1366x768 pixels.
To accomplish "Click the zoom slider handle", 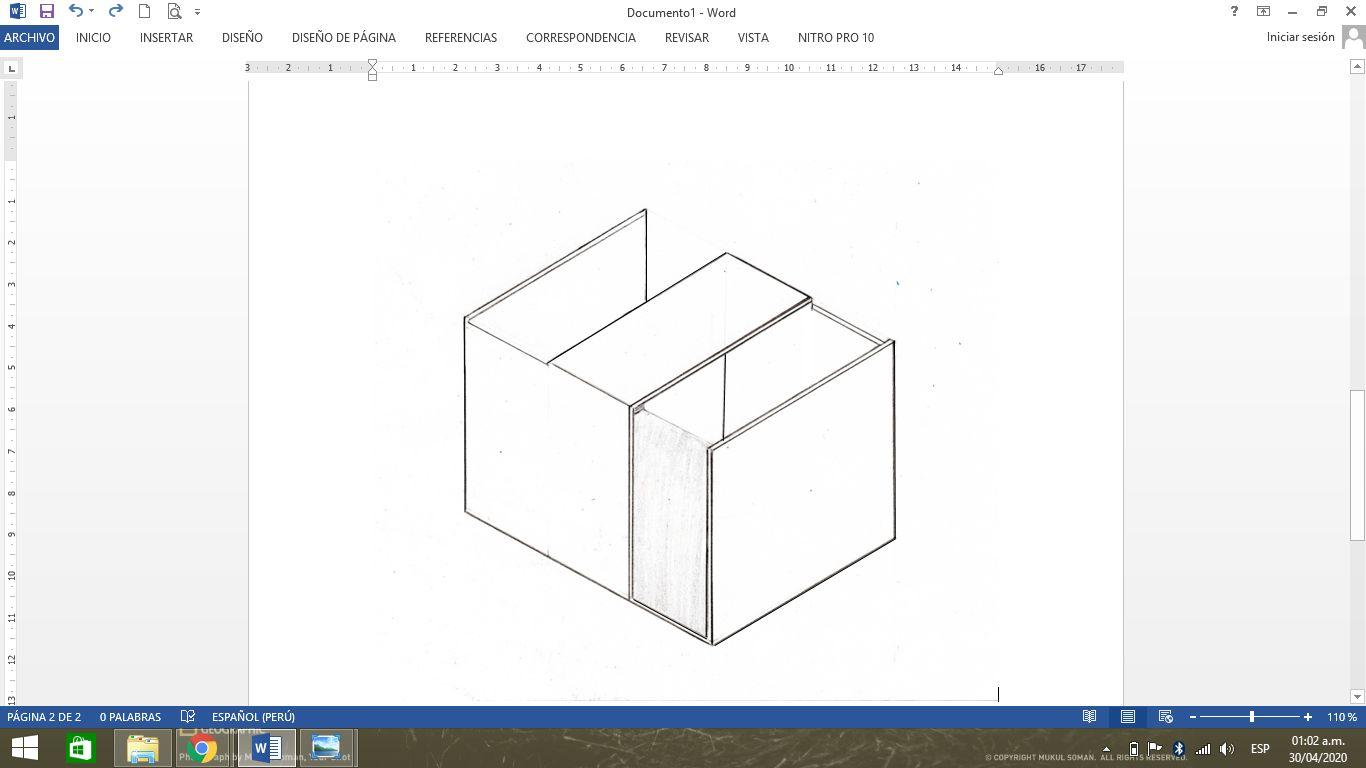I will tap(1252, 717).
